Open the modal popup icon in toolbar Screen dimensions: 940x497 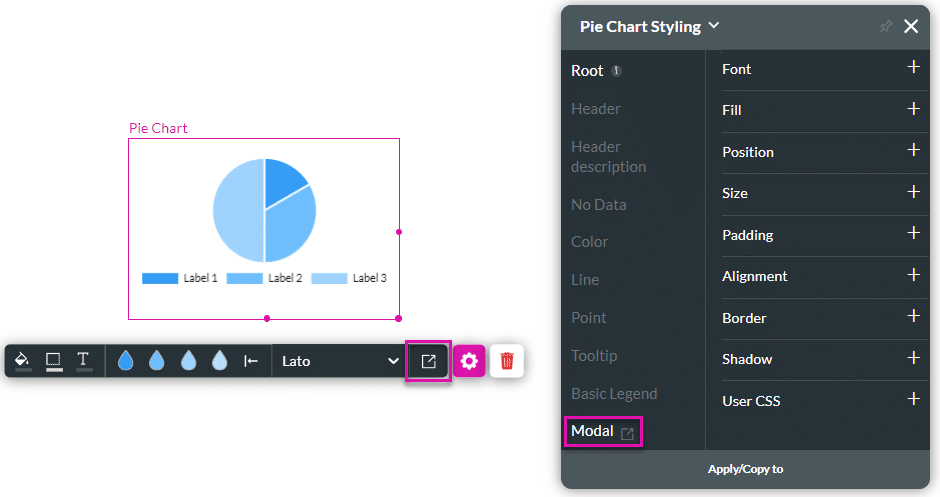click(429, 361)
